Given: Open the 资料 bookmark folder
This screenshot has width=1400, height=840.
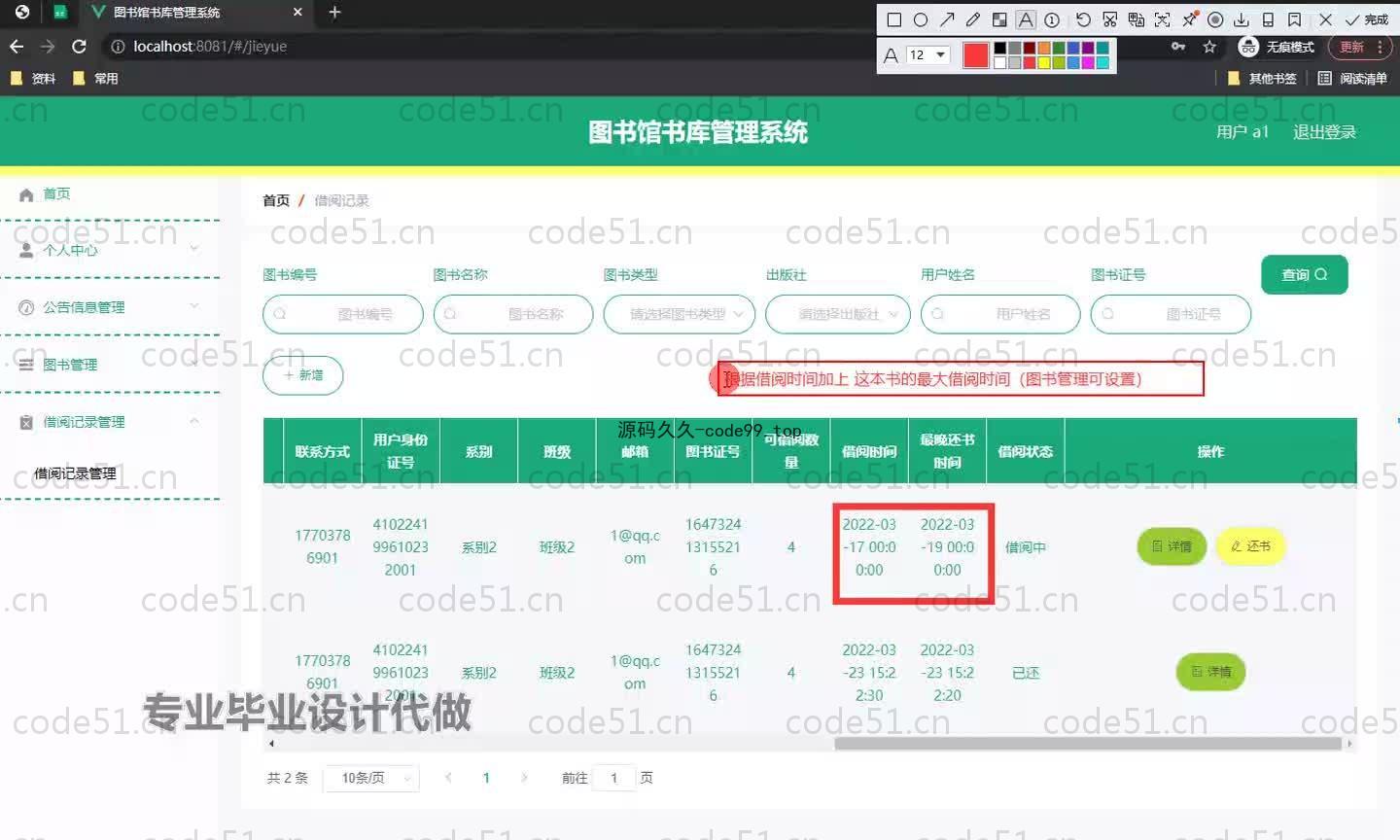Looking at the screenshot, I should (33, 79).
